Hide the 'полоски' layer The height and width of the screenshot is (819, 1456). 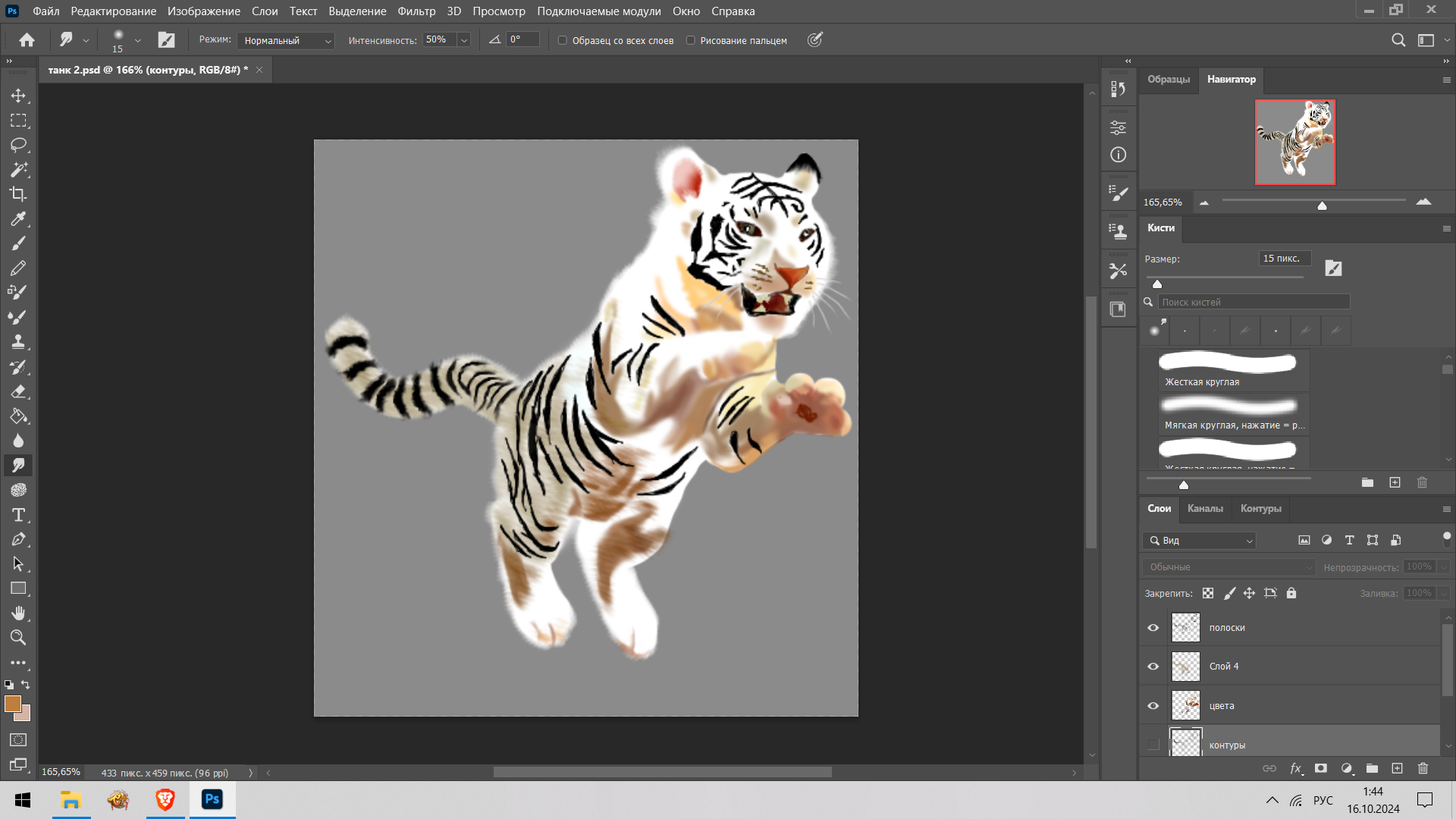pos(1153,628)
